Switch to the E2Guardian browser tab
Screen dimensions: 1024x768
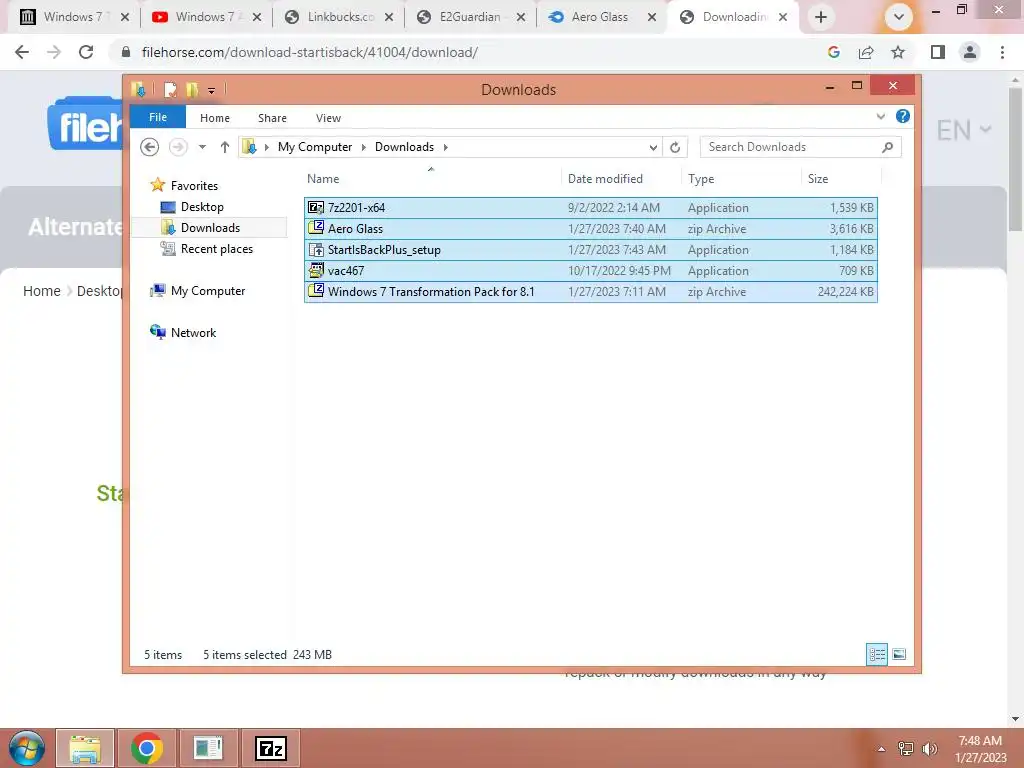click(470, 17)
